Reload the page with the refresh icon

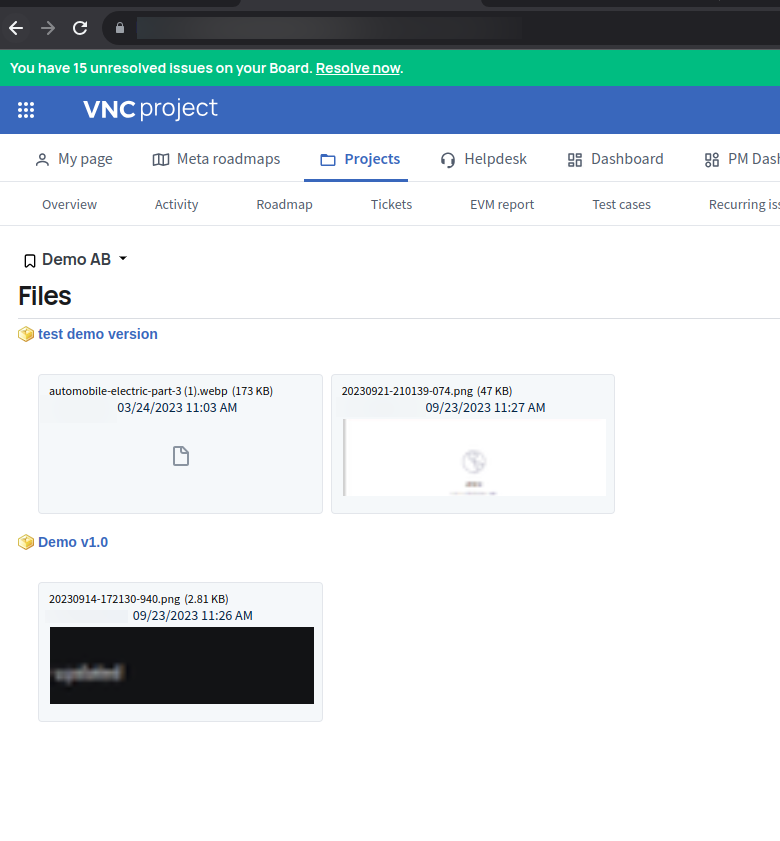point(80,28)
